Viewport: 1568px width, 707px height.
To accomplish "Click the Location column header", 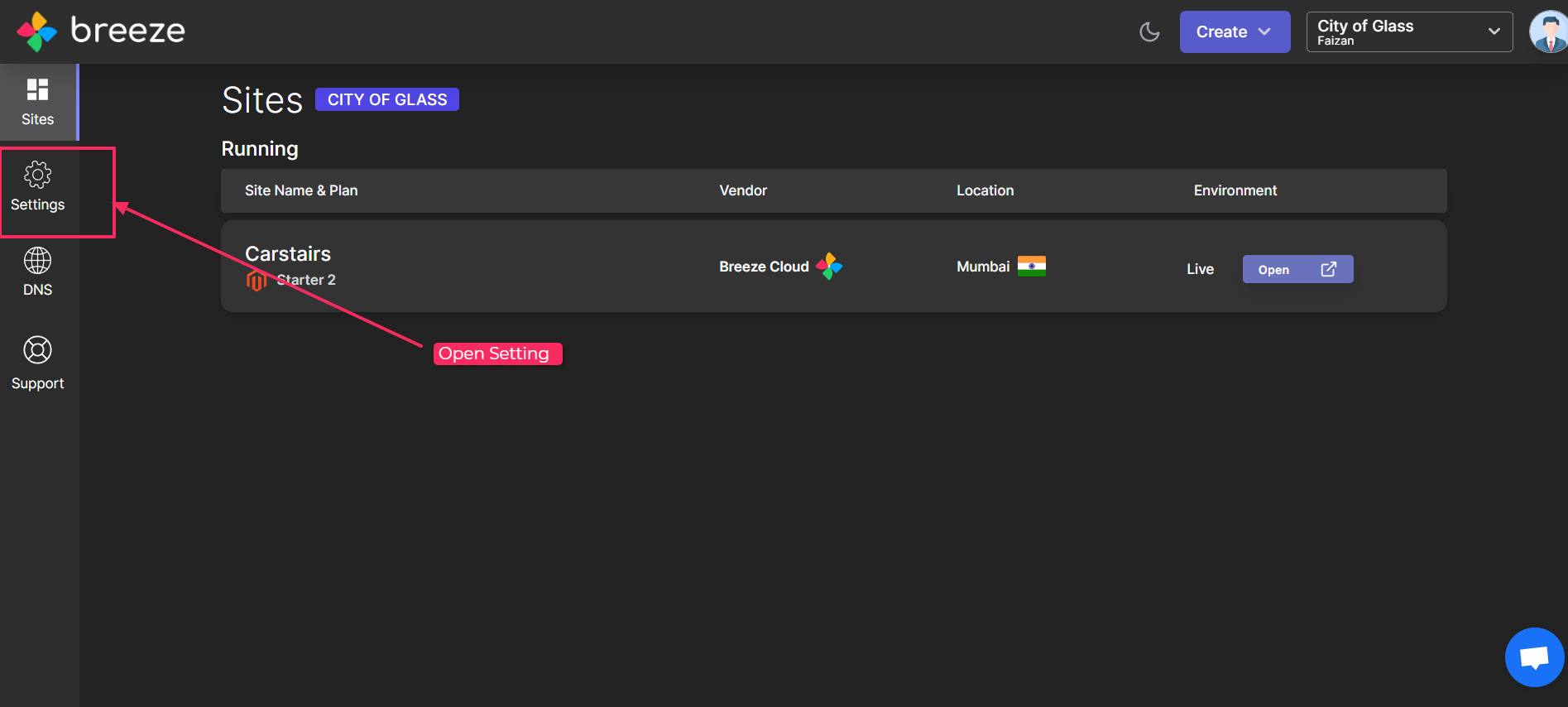I will pyautogui.click(x=985, y=190).
